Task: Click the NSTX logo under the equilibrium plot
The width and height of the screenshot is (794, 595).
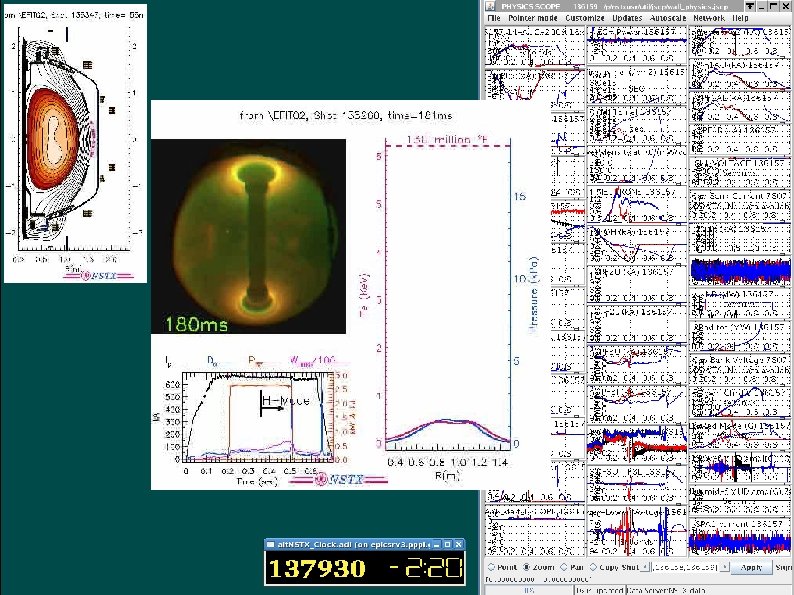Action: (99, 276)
